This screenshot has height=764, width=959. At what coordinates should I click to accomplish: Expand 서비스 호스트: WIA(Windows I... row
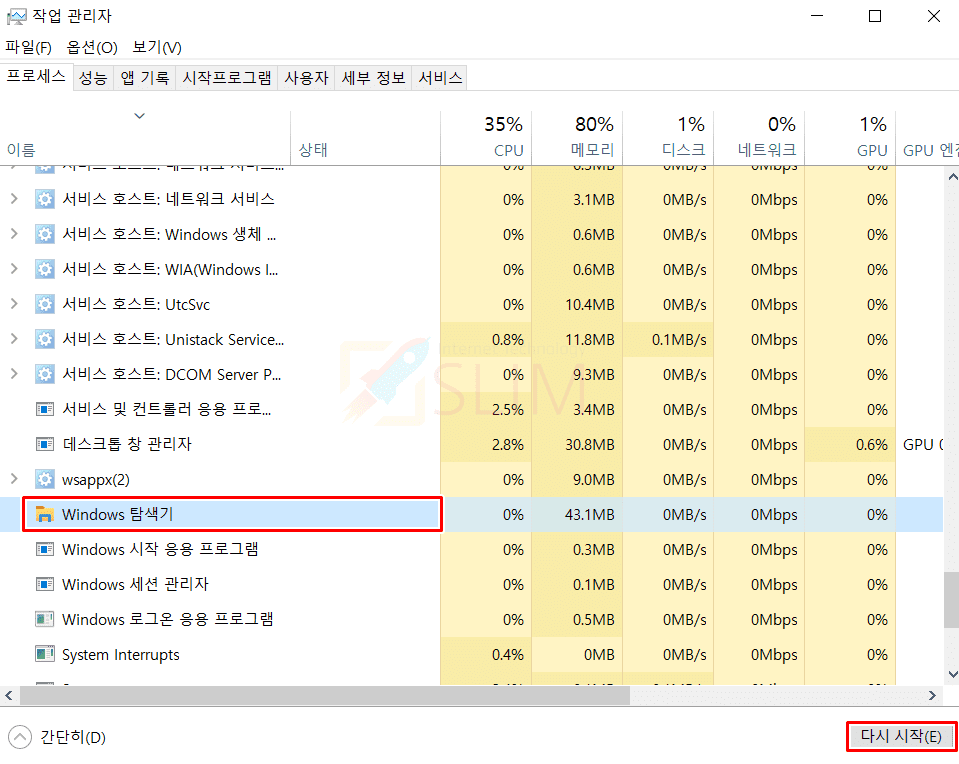click(x=14, y=269)
